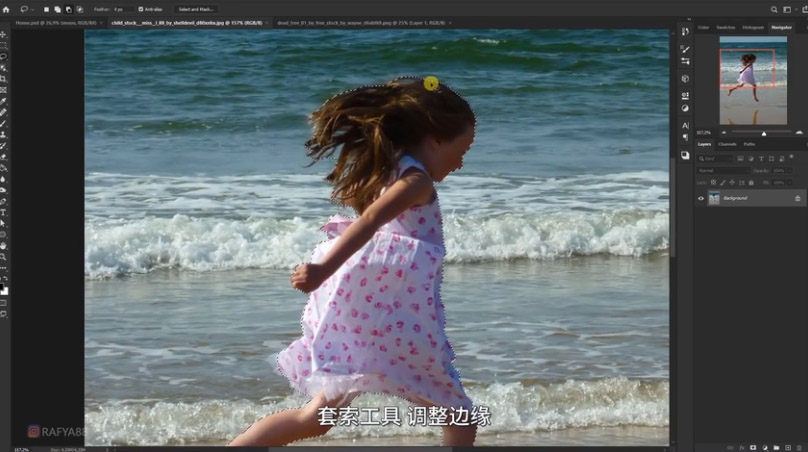The width and height of the screenshot is (808, 452).
Task: Select the Type tool
Action: coord(4,212)
